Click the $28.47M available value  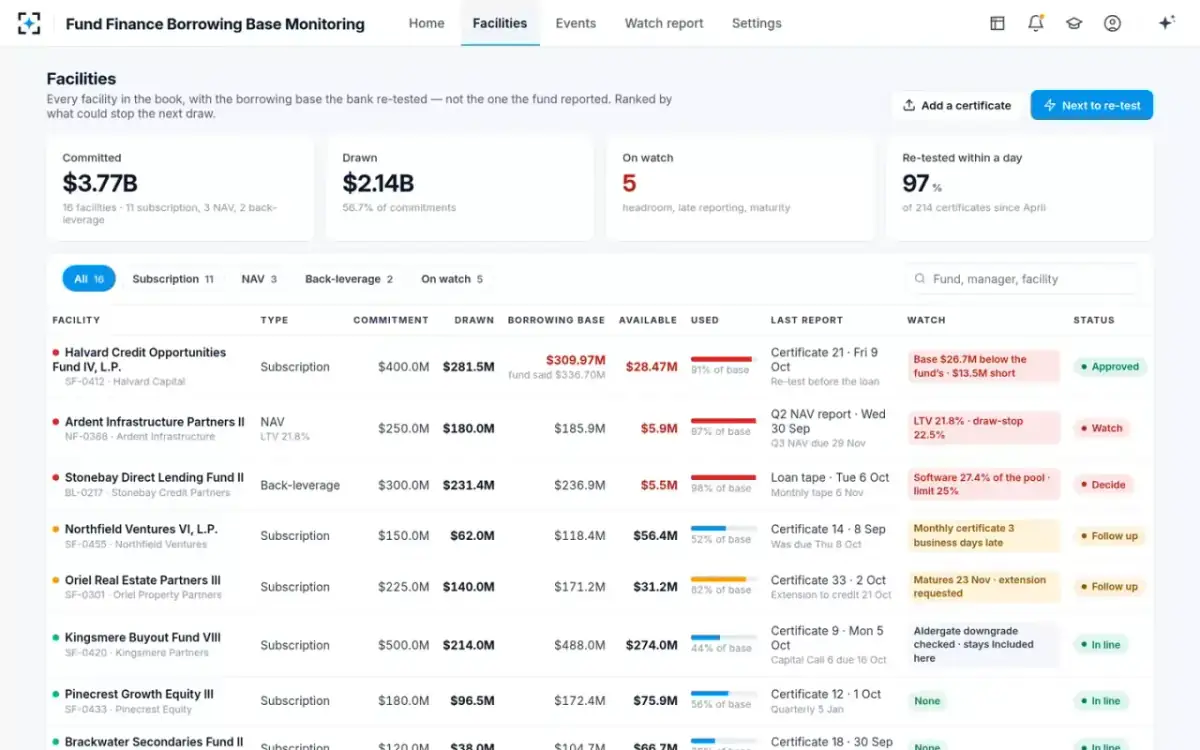tap(651, 367)
